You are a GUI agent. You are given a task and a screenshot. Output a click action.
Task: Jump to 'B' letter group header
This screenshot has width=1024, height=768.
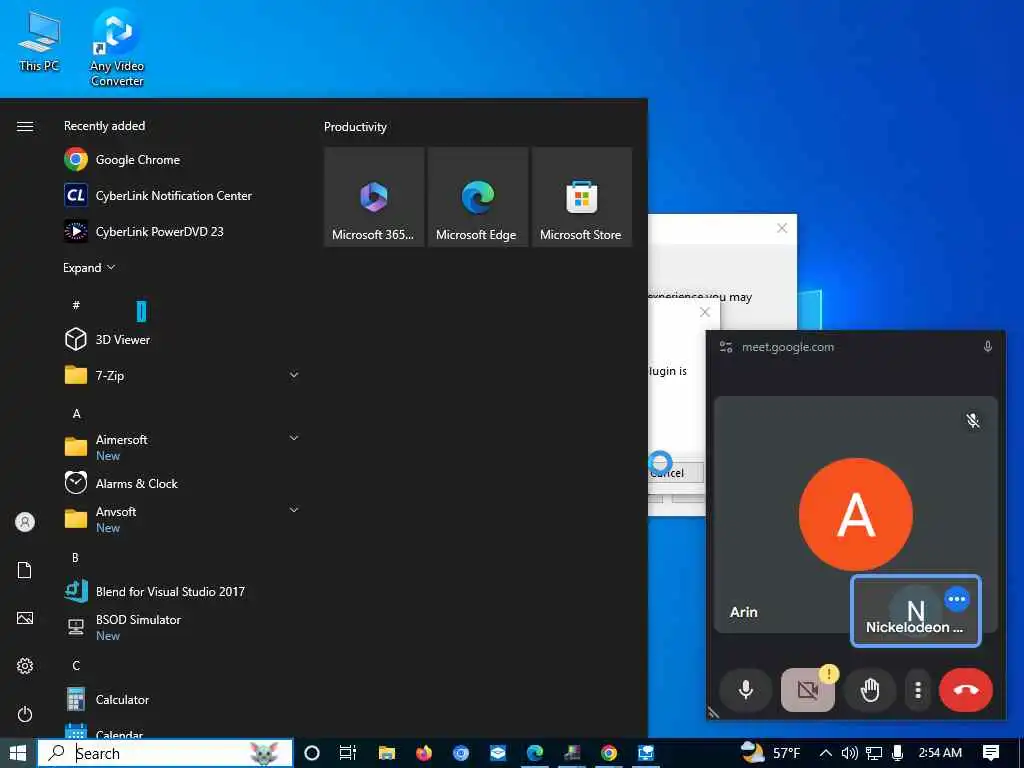tap(75, 558)
